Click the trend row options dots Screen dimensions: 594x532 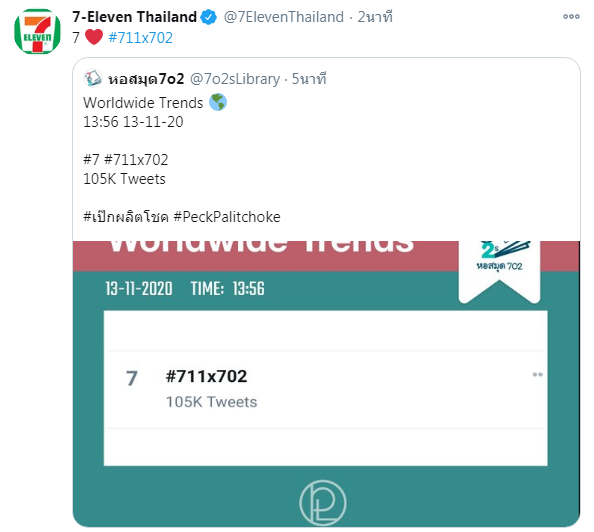point(537,375)
